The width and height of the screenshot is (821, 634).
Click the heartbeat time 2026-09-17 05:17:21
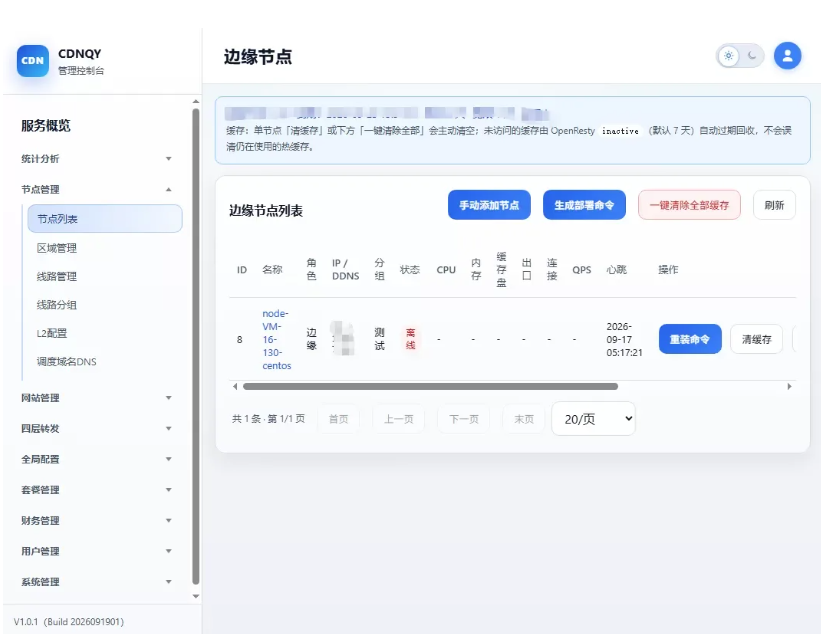[x=624, y=339]
